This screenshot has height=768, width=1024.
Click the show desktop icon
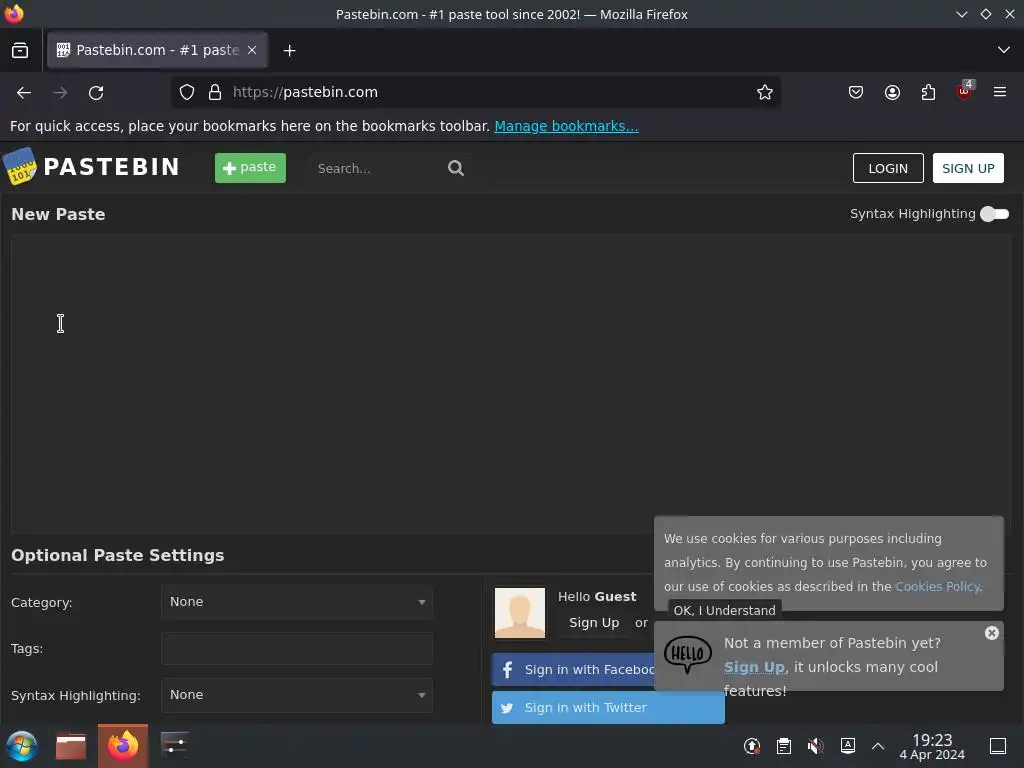pos(998,746)
